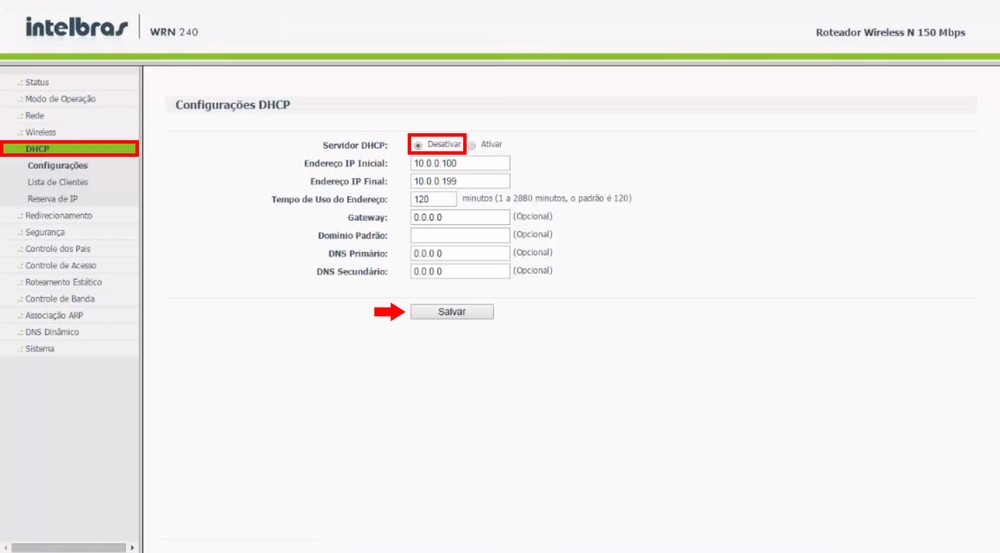Click the sidebar horizontal scrollbar thumb

pos(68,547)
